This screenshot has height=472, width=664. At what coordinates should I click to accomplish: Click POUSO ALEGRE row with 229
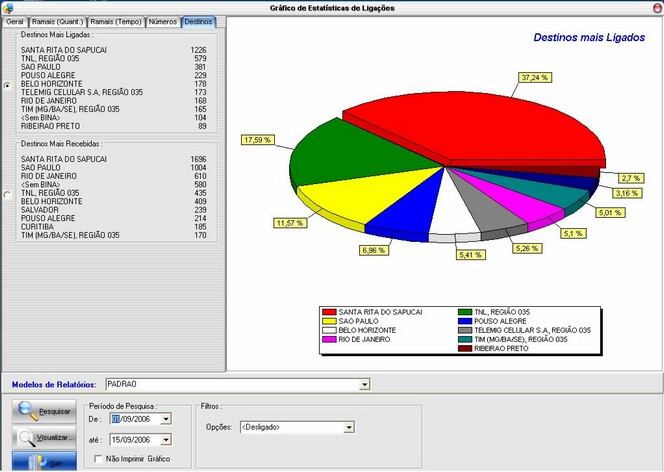click(x=113, y=75)
